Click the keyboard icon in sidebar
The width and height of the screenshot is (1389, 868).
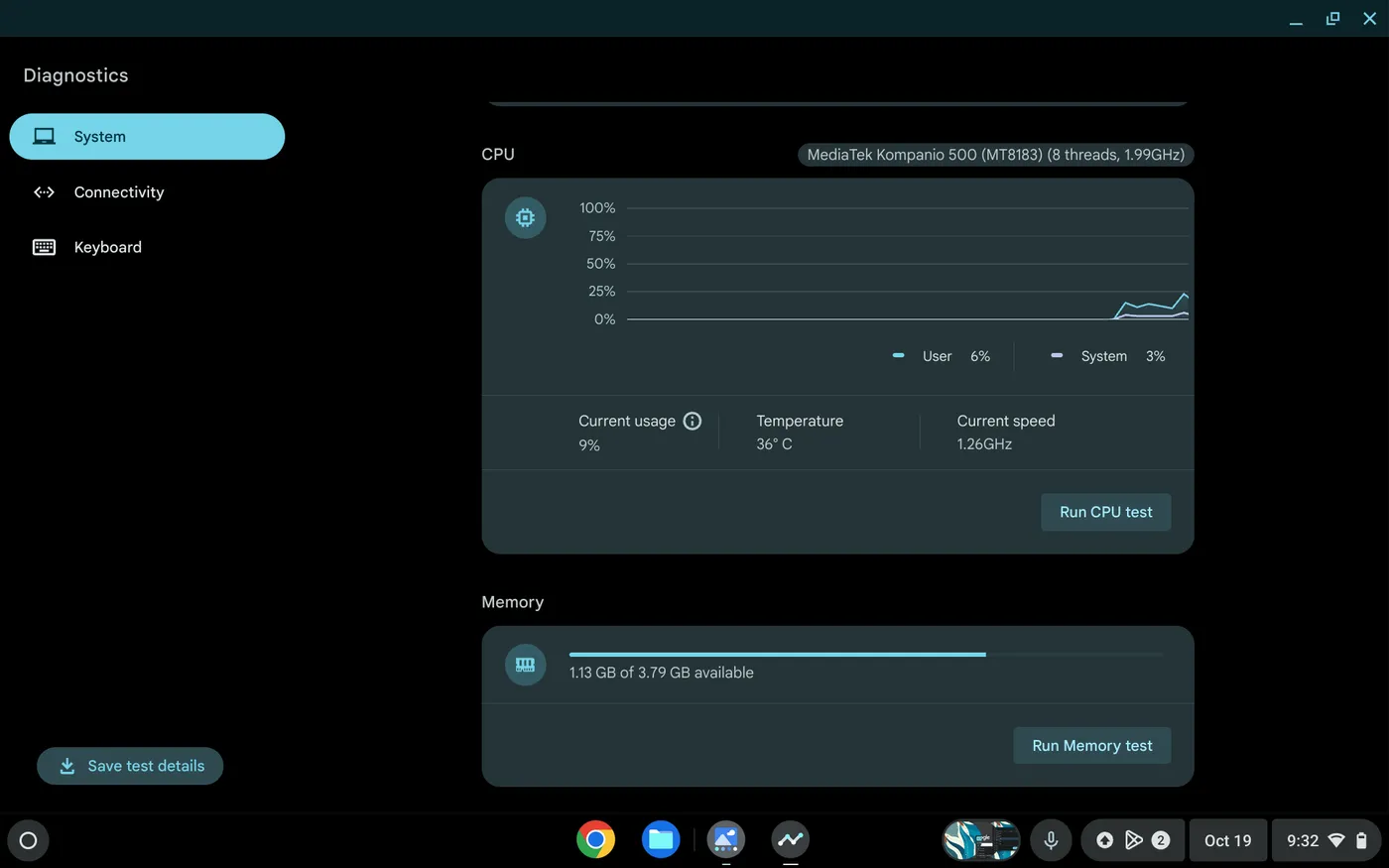click(44, 247)
